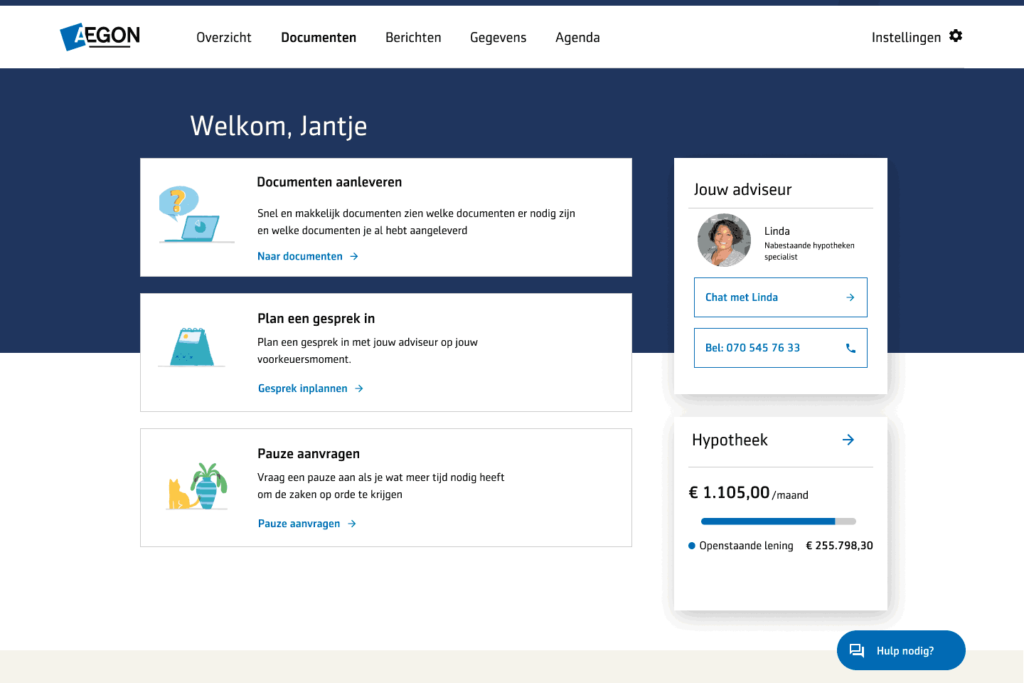Follow the Naar documenten link
Viewport: 1024px width, 683px height.
coord(298,256)
